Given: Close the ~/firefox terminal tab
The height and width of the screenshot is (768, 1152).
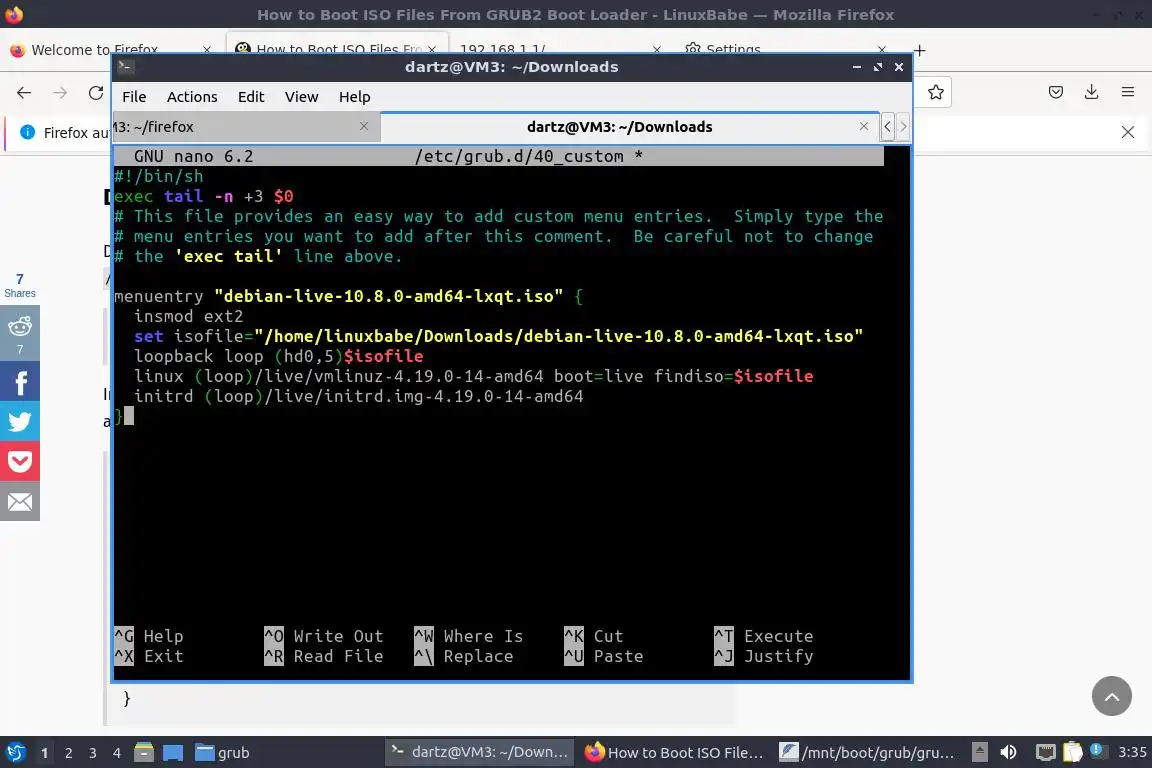Looking at the screenshot, I should (x=364, y=126).
